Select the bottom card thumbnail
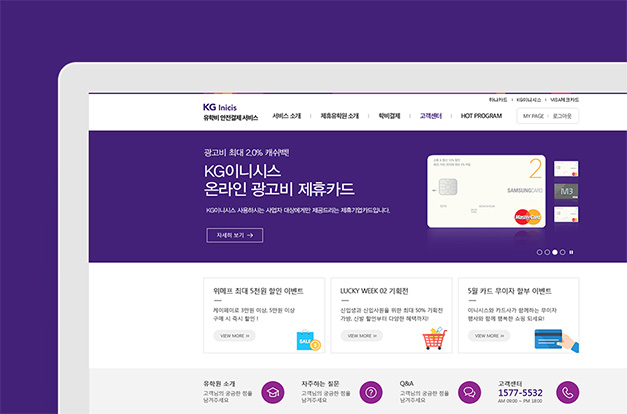The image size is (627, 414). [x=566, y=214]
